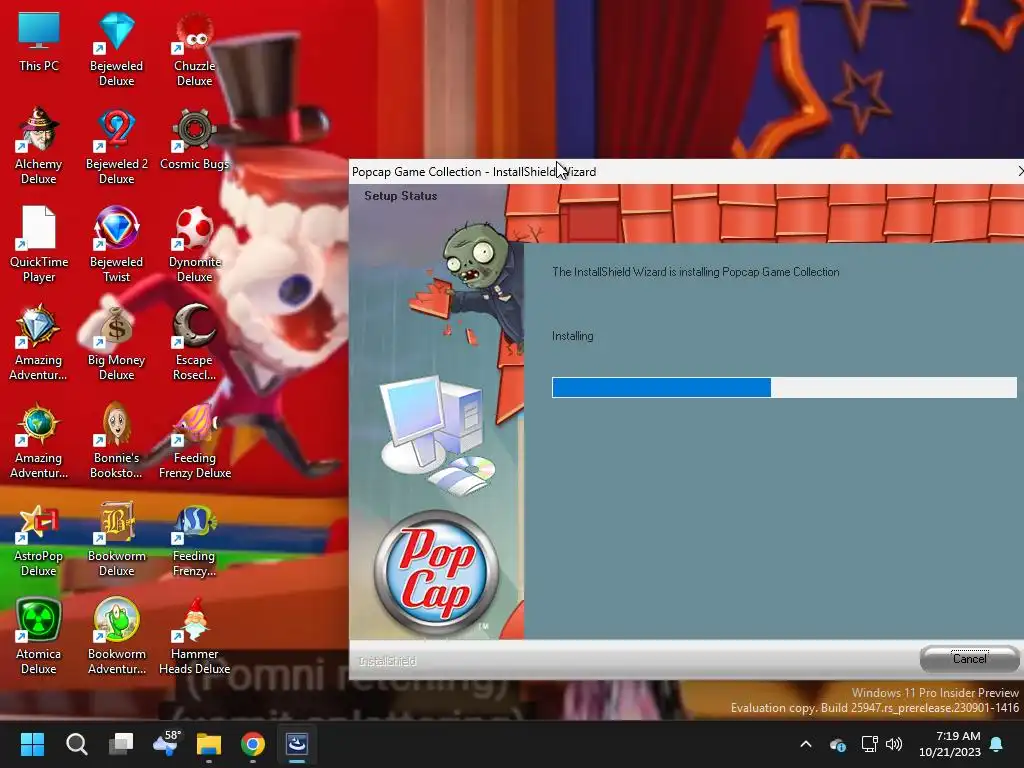Open taskbar Search
The width and height of the screenshot is (1024, 768).
coord(76,744)
